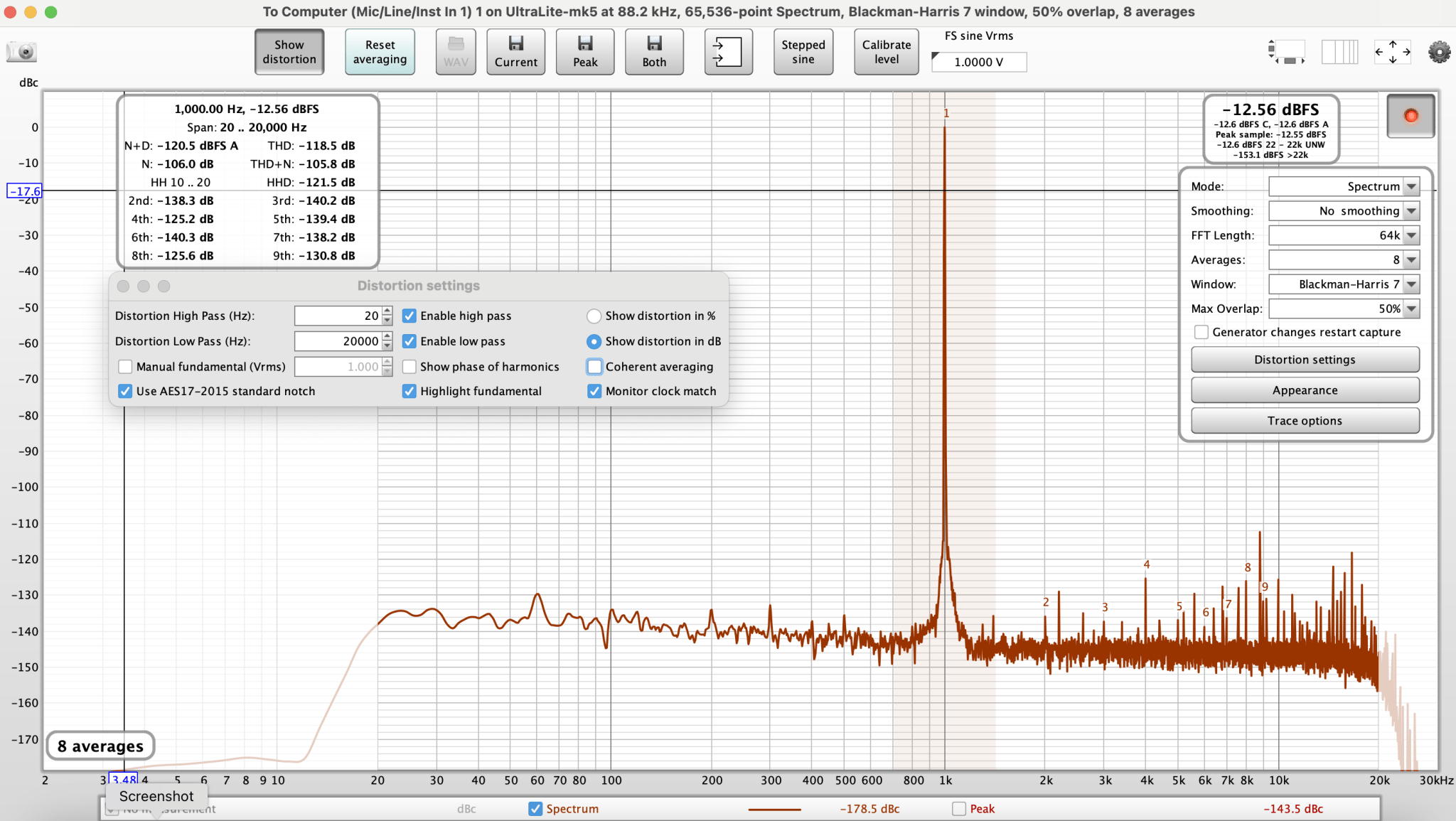Toggle Generator changes restart capture

pyautogui.click(x=1201, y=332)
